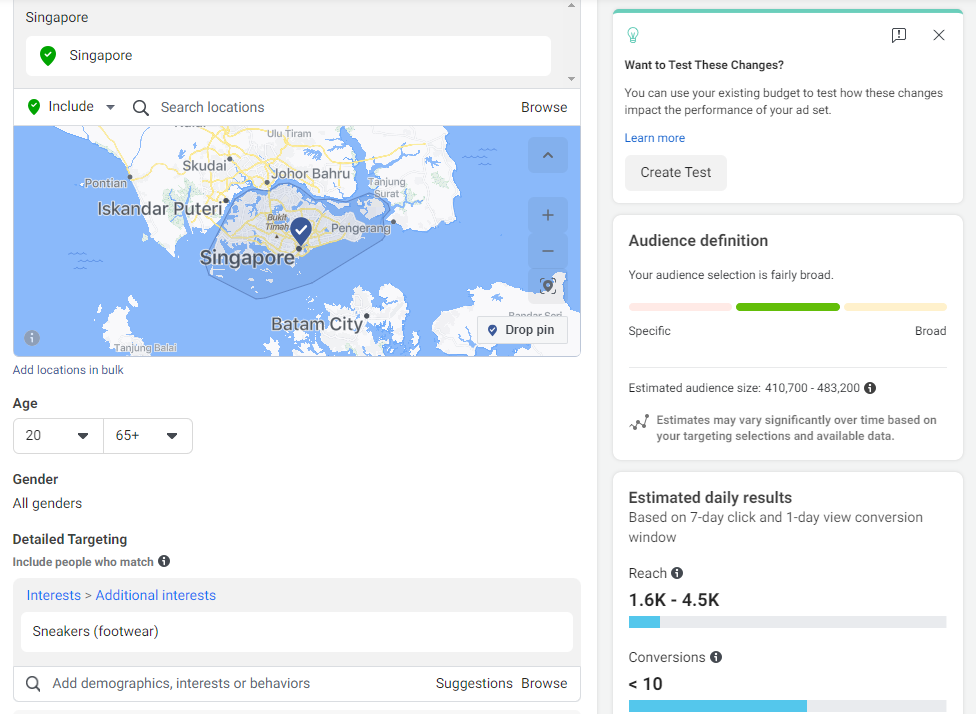Close the Test These Changes card
The height and width of the screenshot is (714, 976).
(x=938, y=35)
